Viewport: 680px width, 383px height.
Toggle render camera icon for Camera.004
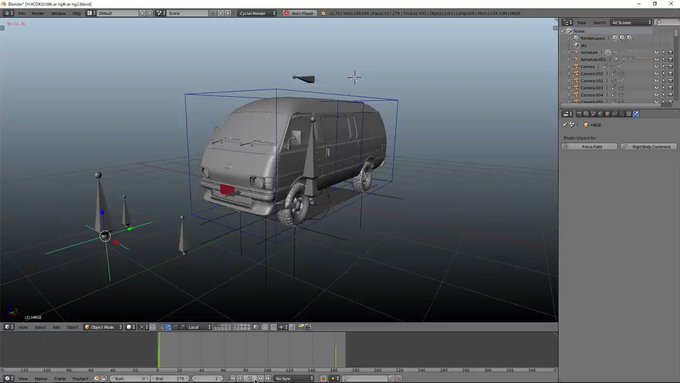tap(670, 95)
